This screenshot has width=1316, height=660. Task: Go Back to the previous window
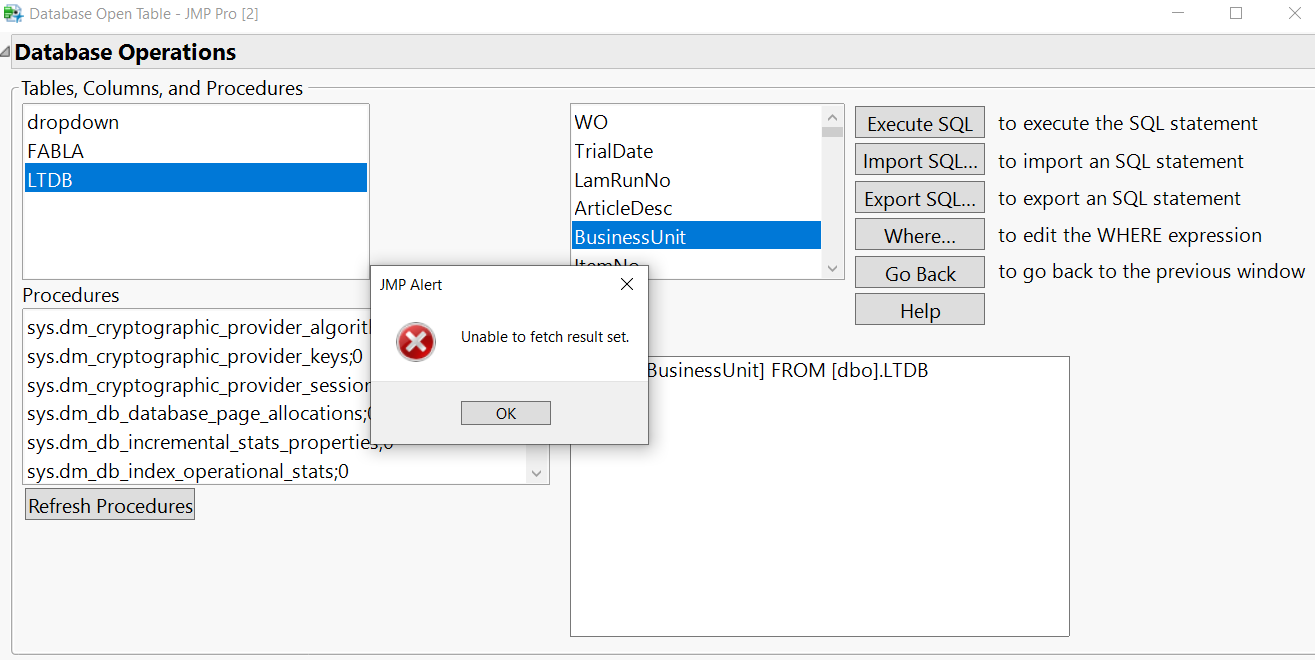918,272
